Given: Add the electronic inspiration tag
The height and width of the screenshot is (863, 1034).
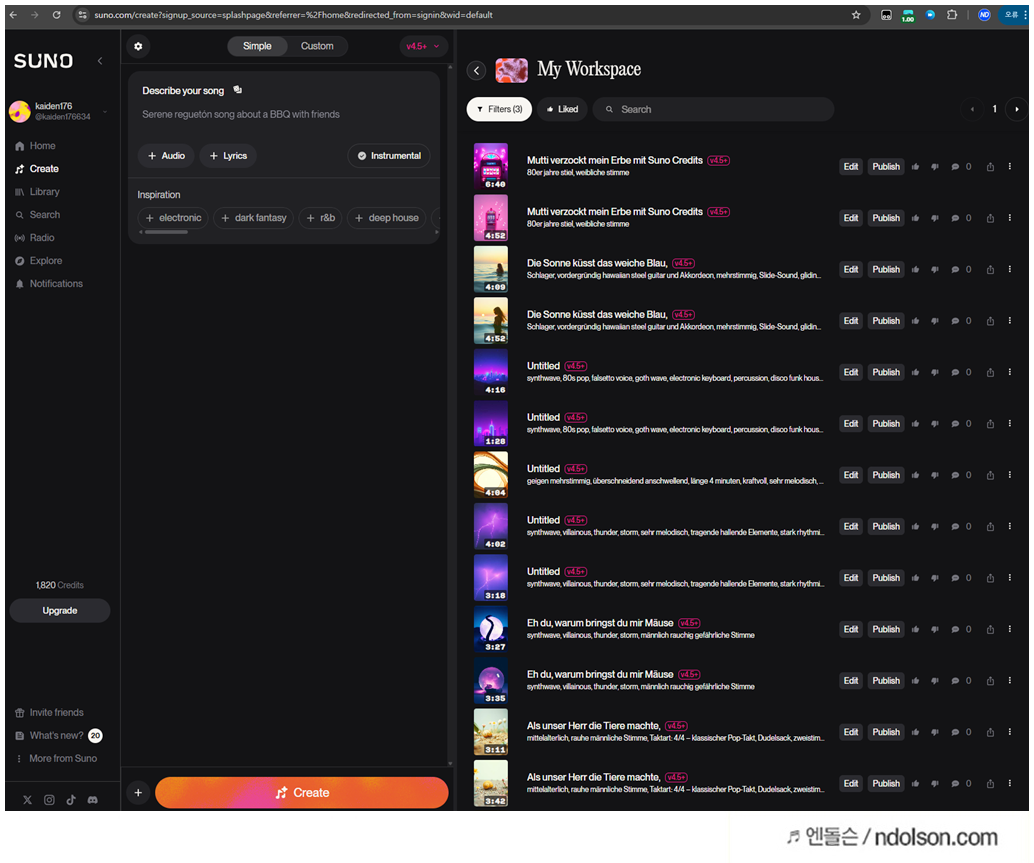Looking at the screenshot, I should tap(173, 218).
